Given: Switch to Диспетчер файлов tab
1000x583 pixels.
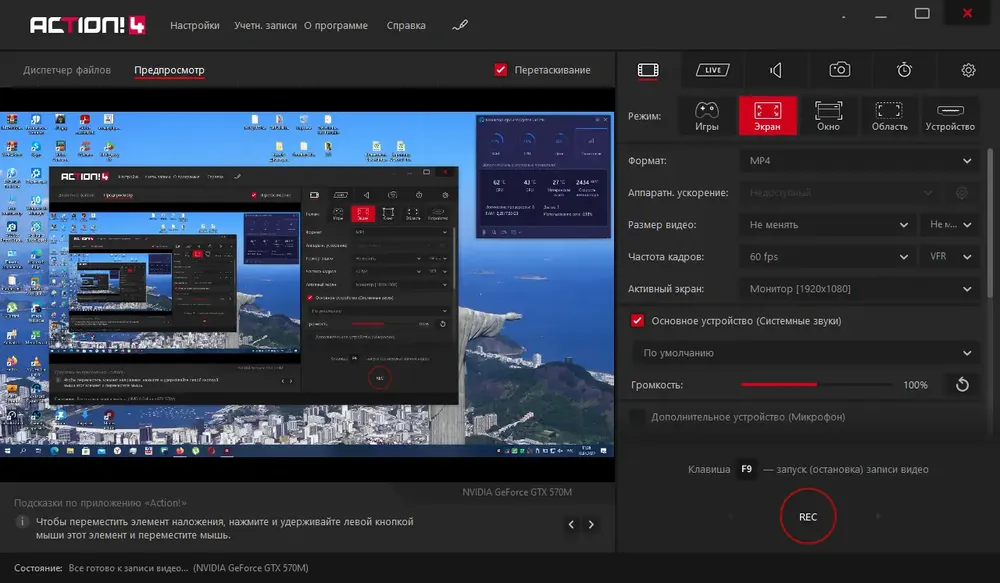Looking at the screenshot, I should point(67,70).
